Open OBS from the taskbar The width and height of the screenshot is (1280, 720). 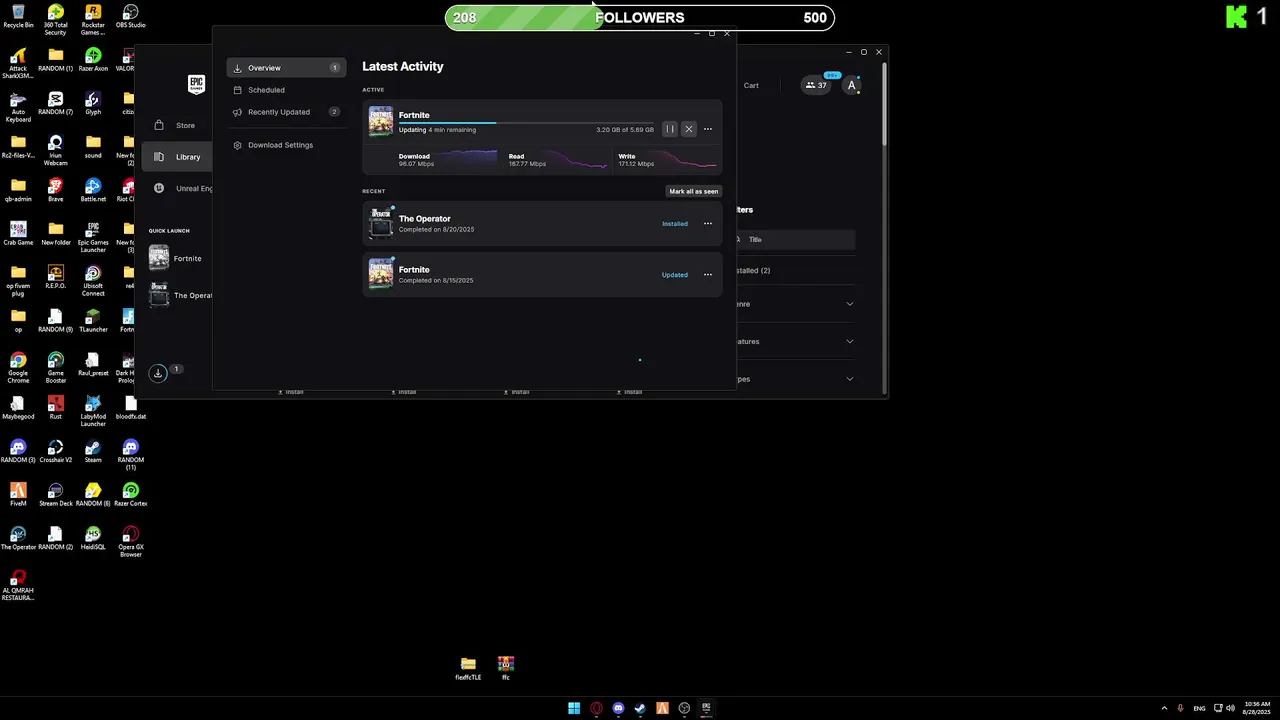(x=684, y=708)
